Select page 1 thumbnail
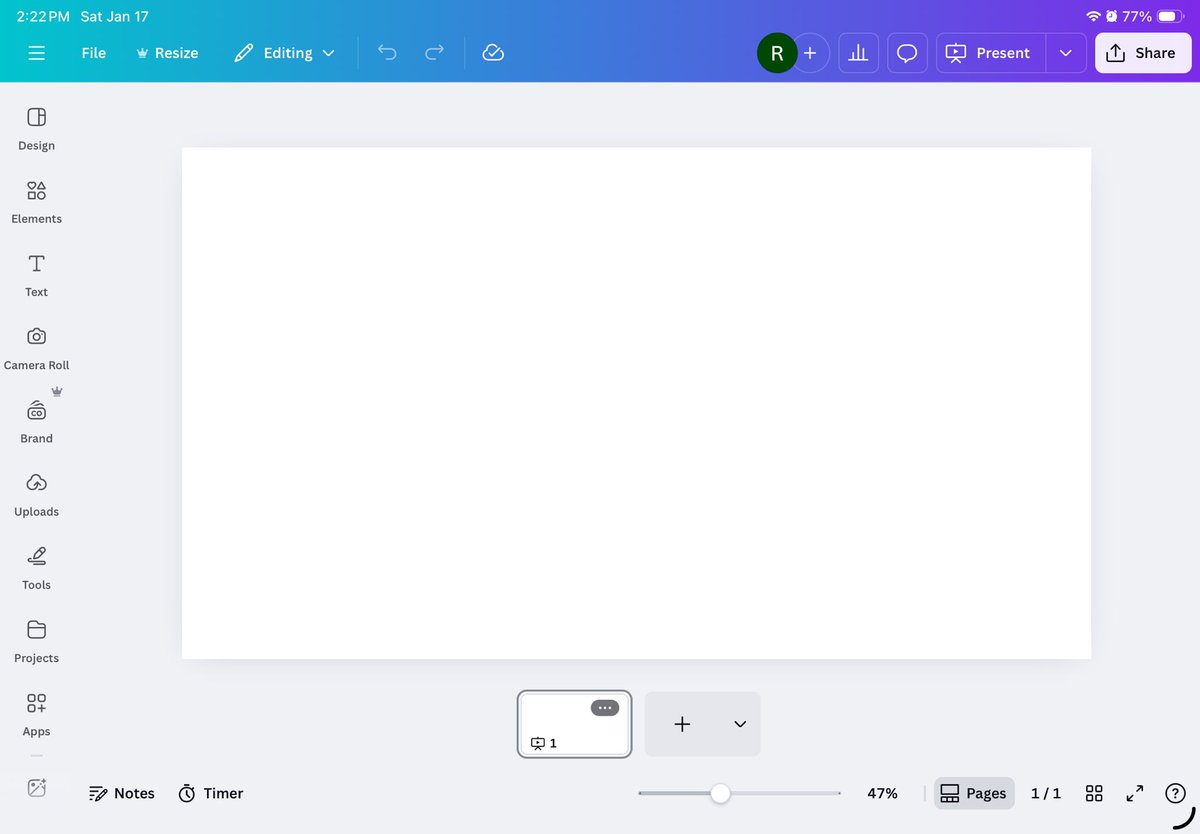Viewport: 1200px width, 834px height. click(x=575, y=724)
